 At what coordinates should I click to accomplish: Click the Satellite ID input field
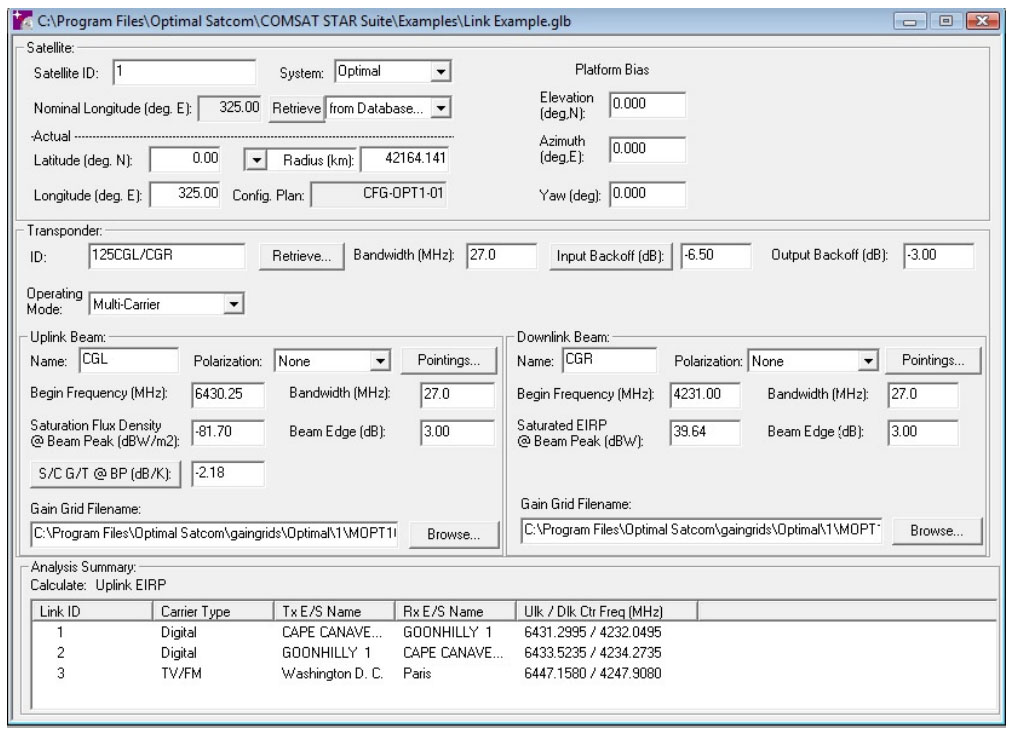[184, 72]
